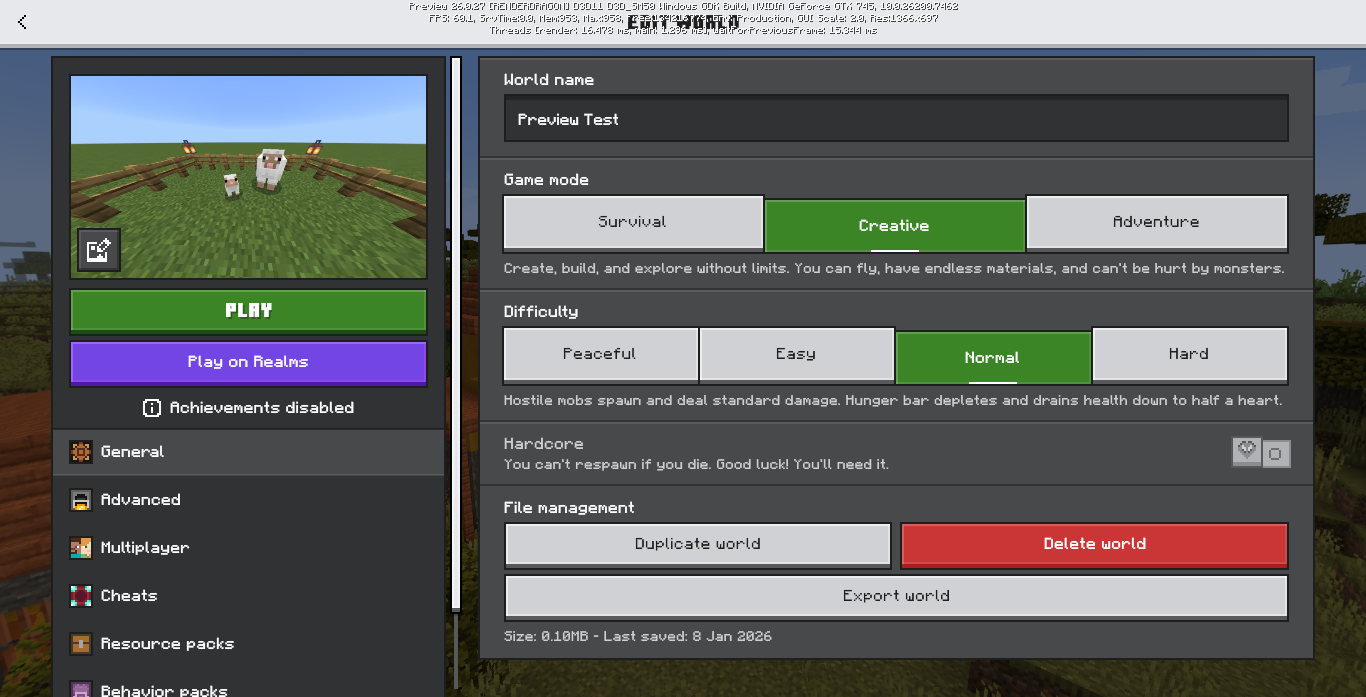Click the General tab crafting table icon
This screenshot has height=697, width=1366.
[81, 452]
